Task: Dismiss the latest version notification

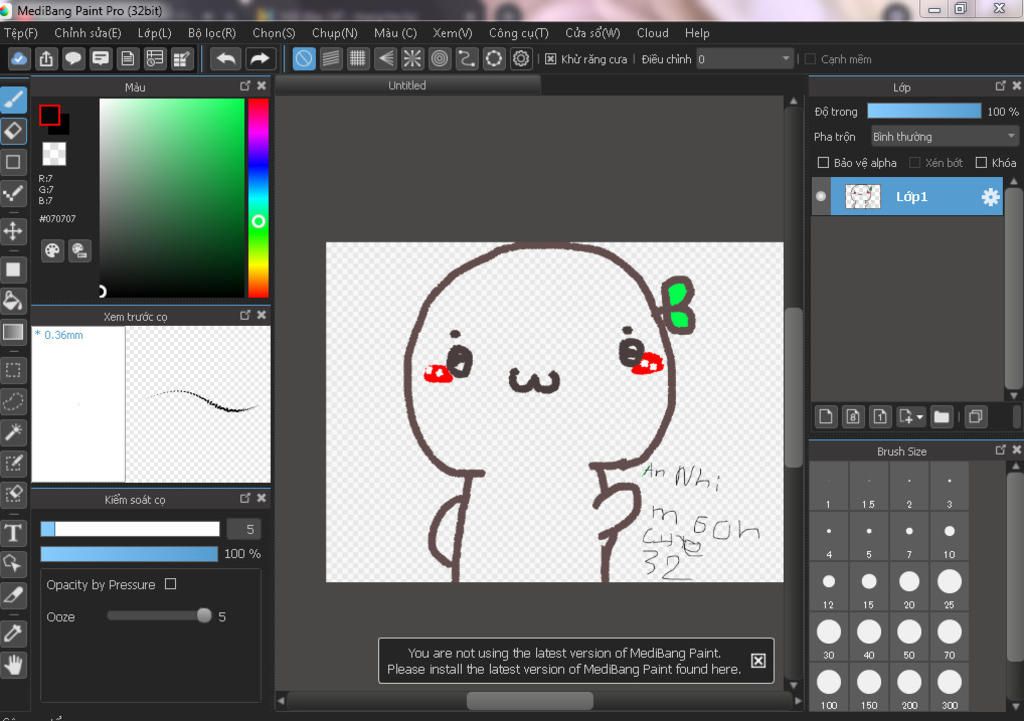Action: point(758,661)
